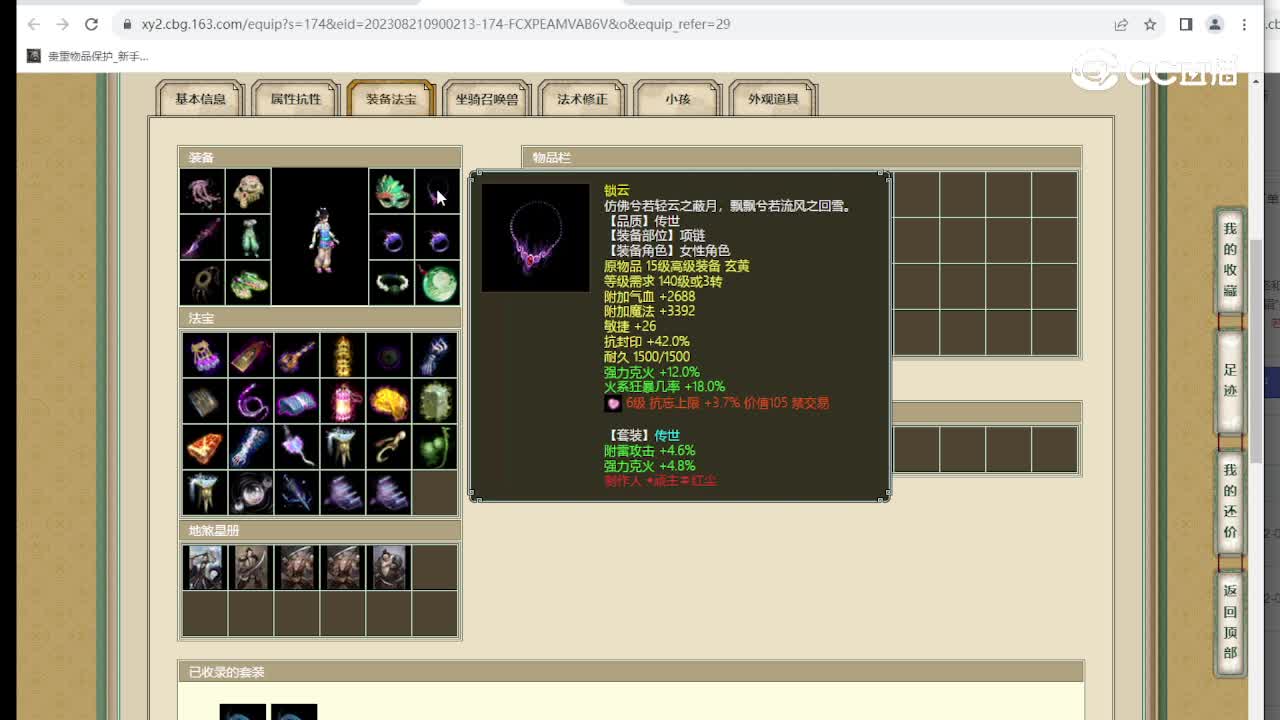
Task: Open 足迹 browsing history button
Action: click(x=1230, y=380)
